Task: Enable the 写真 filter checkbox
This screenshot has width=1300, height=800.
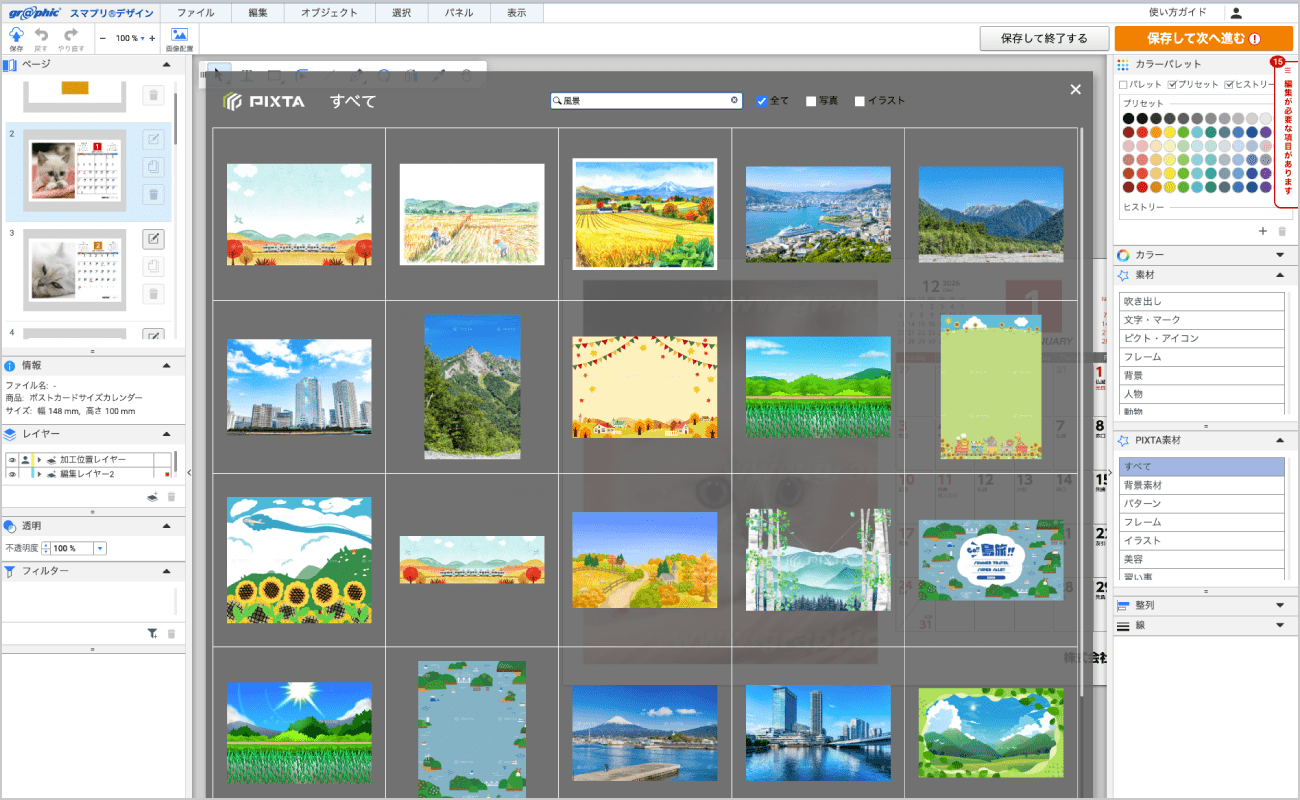Action: click(811, 101)
